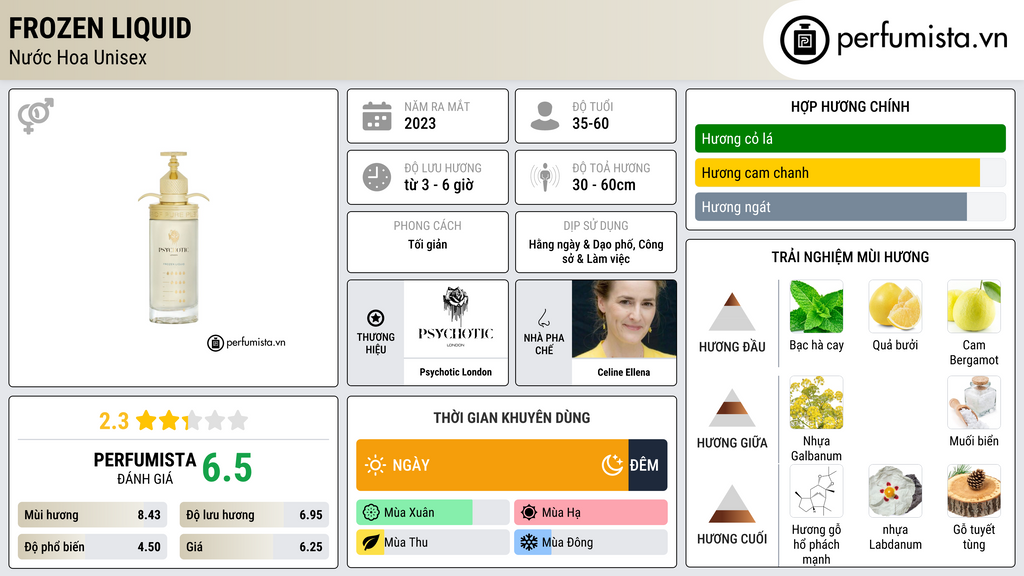Select the Nhựa Galbanum note image
Image resolution: width=1024 pixels, height=576 pixels.
816,402
